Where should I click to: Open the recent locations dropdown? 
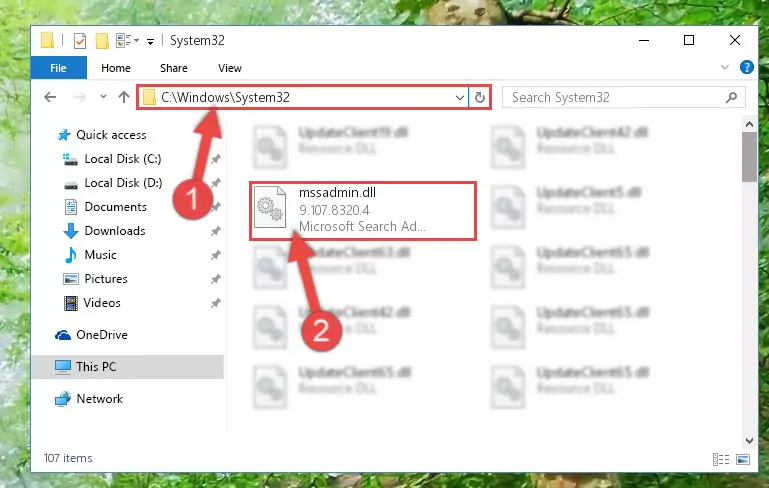(103, 97)
